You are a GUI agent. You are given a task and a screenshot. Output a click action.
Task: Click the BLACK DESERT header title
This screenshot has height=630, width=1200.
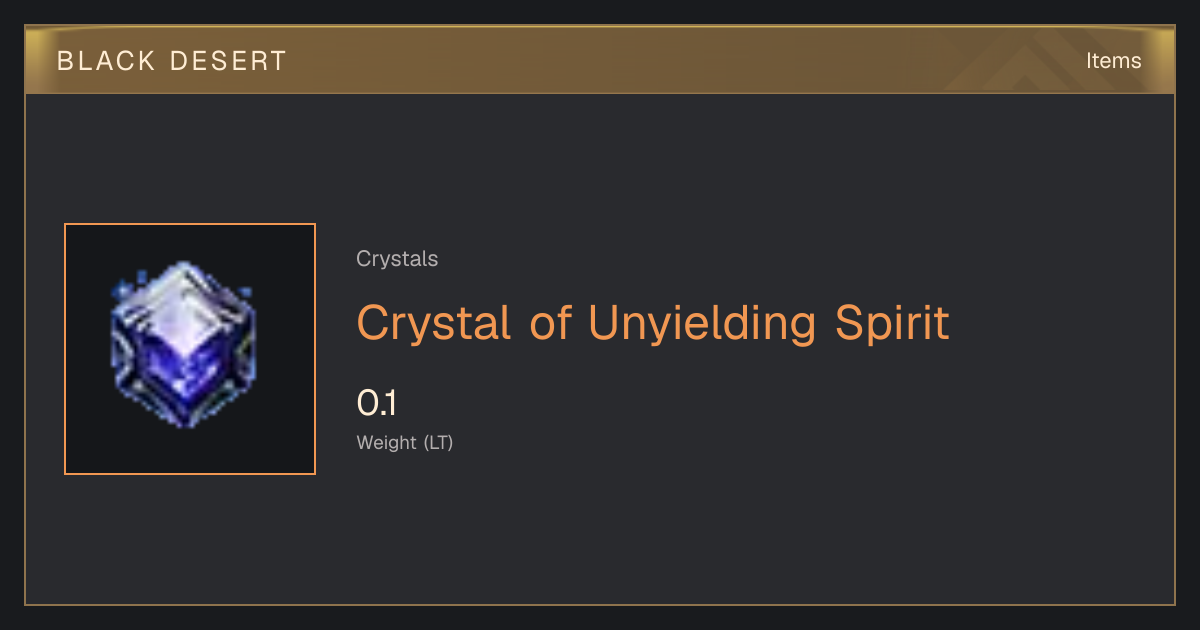172,61
